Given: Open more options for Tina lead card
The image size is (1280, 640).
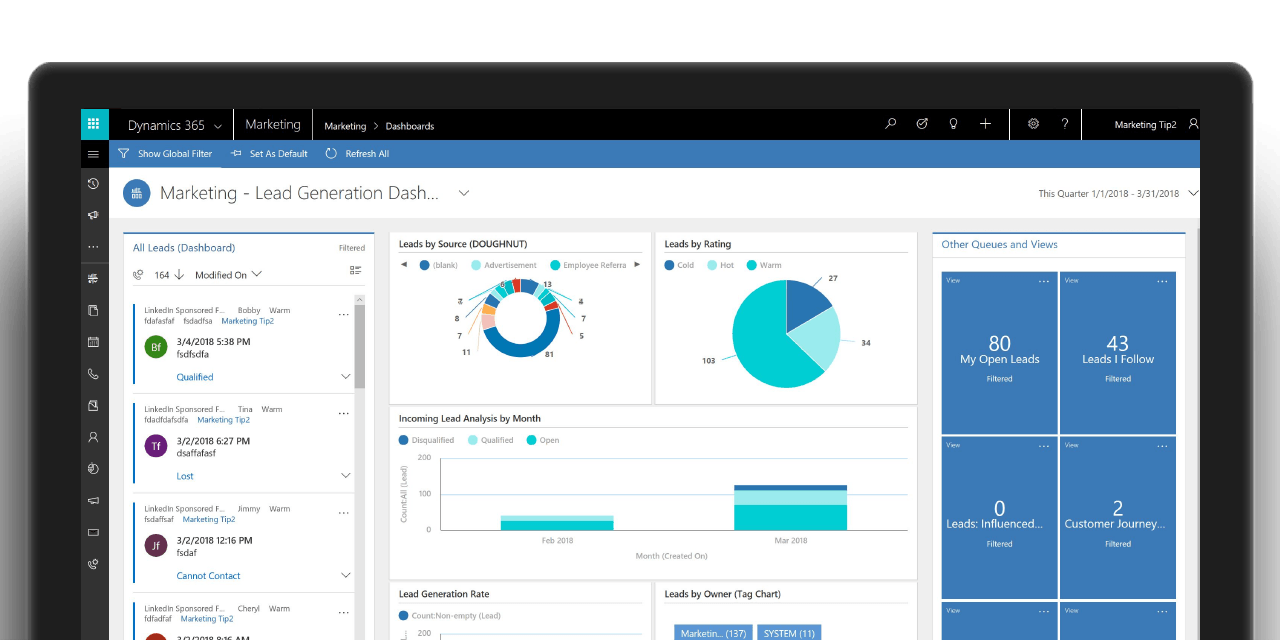Looking at the screenshot, I should [344, 413].
